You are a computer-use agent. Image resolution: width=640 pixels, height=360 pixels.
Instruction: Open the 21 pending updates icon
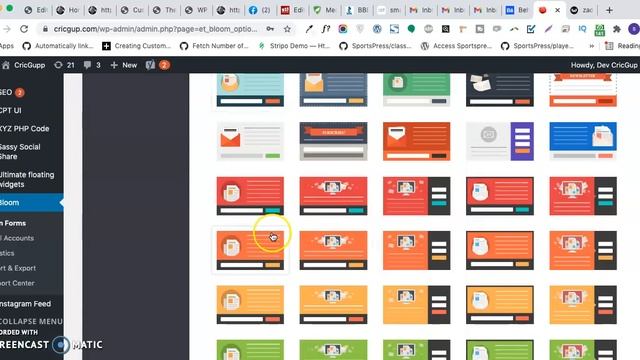[58, 65]
